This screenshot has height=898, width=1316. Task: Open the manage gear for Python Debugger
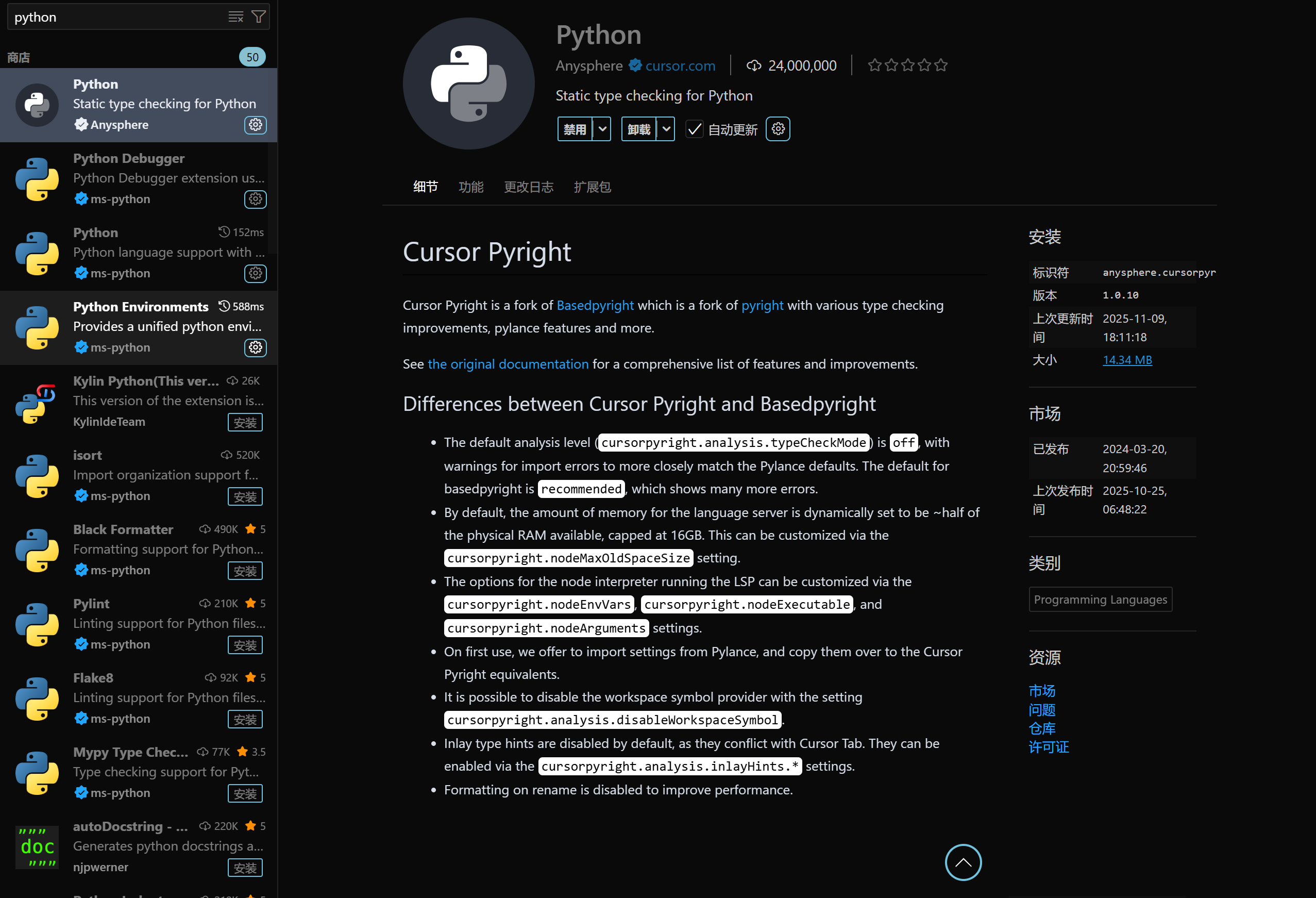256,199
